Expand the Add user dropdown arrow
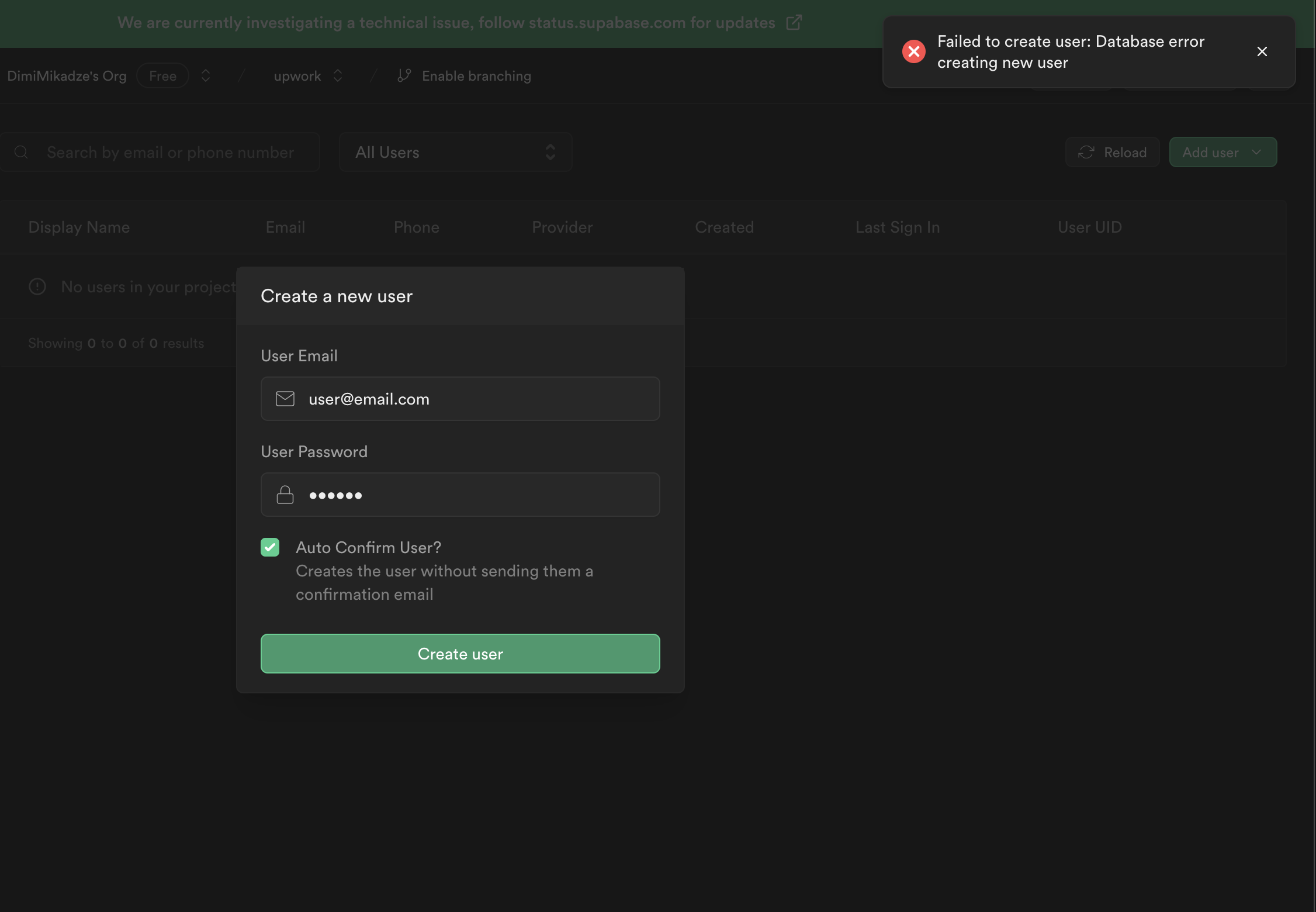 [x=1256, y=152]
